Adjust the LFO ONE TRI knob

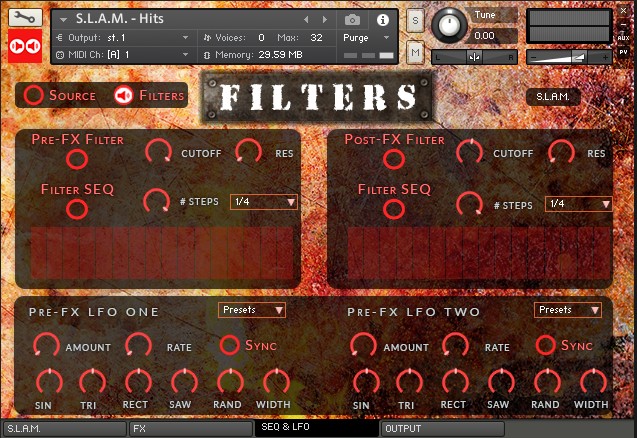pyautogui.click(x=93, y=382)
